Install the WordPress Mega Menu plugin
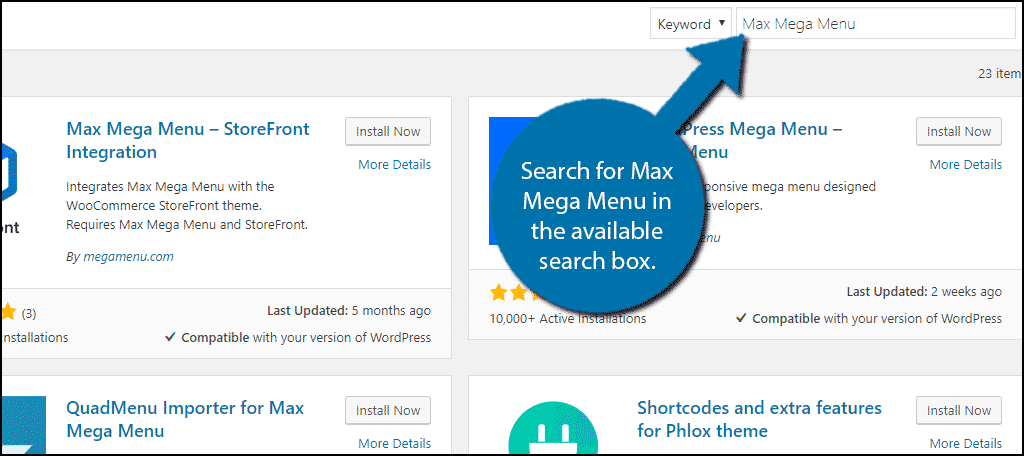 click(959, 131)
